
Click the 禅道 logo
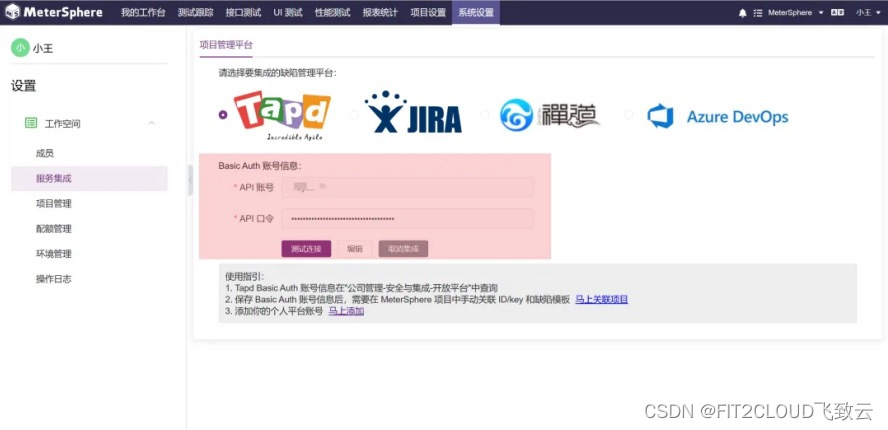point(549,115)
